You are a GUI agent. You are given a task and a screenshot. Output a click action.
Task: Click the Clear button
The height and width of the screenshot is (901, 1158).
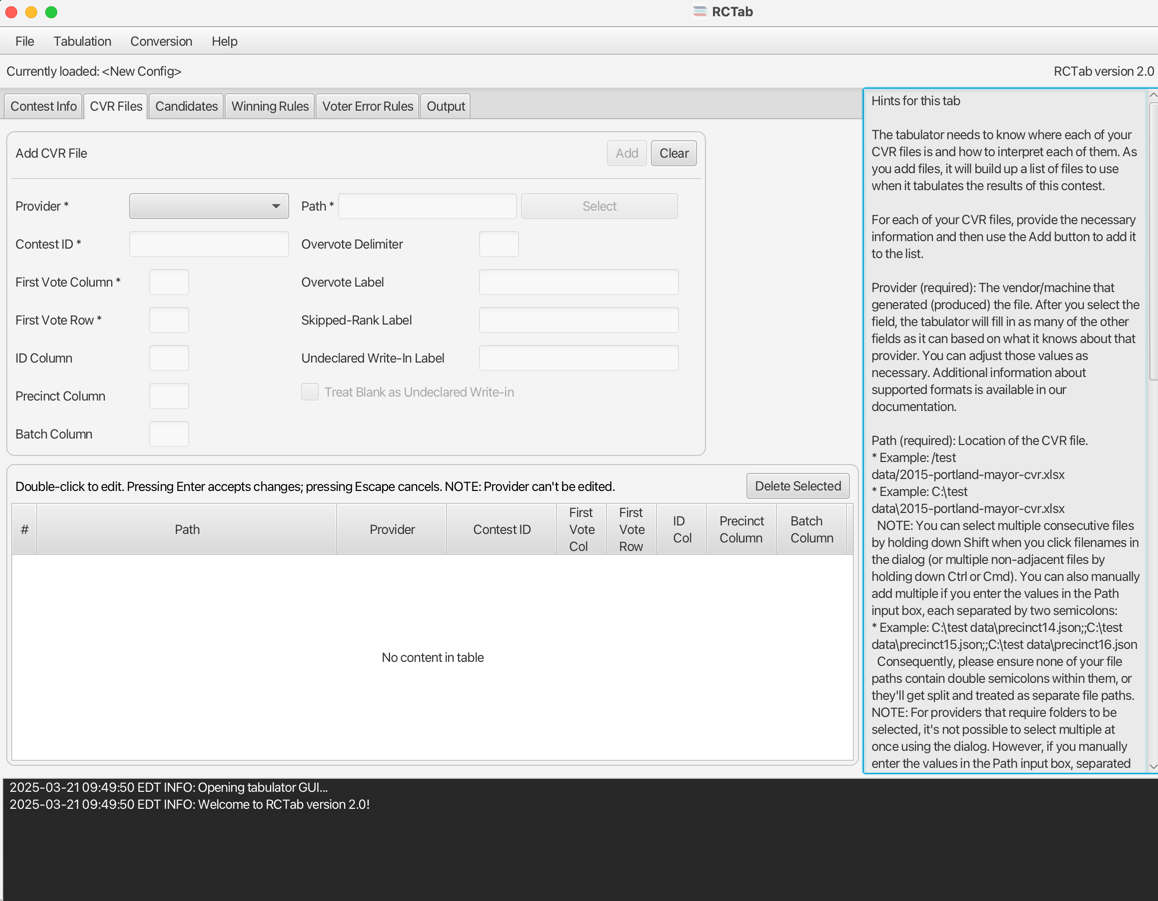[674, 153]
